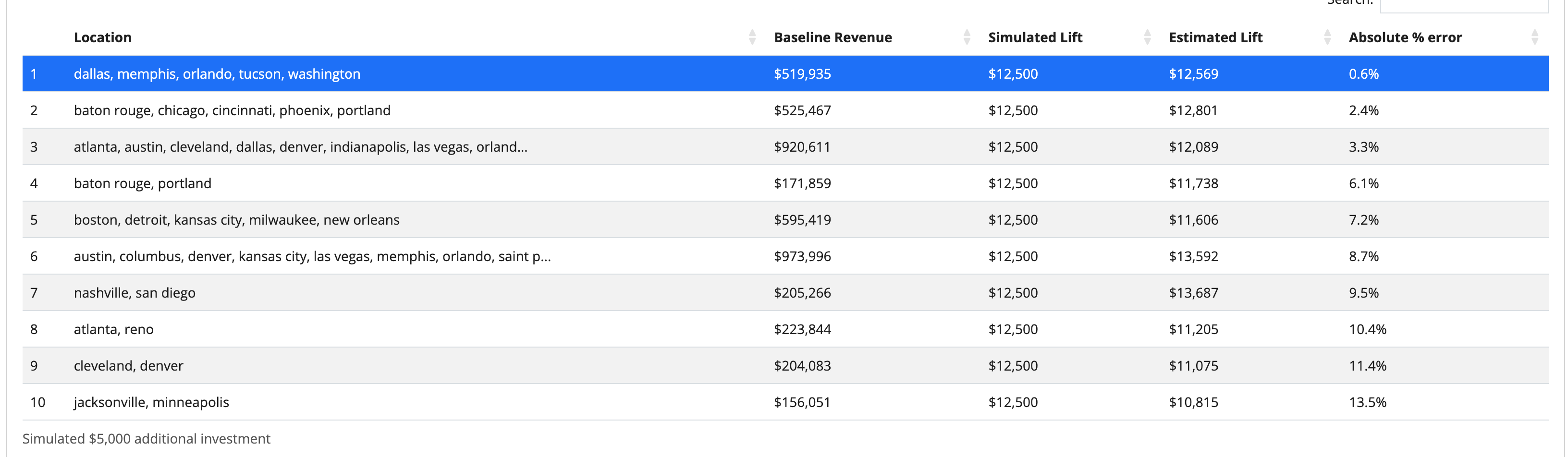Select the jacksonville, minneapolis row

coord(151,402)
